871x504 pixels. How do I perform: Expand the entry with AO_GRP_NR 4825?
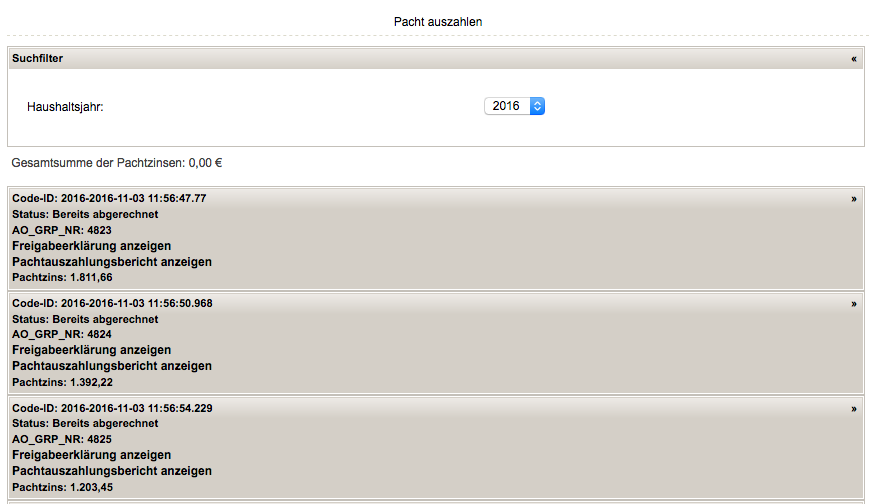click(854, 409)
